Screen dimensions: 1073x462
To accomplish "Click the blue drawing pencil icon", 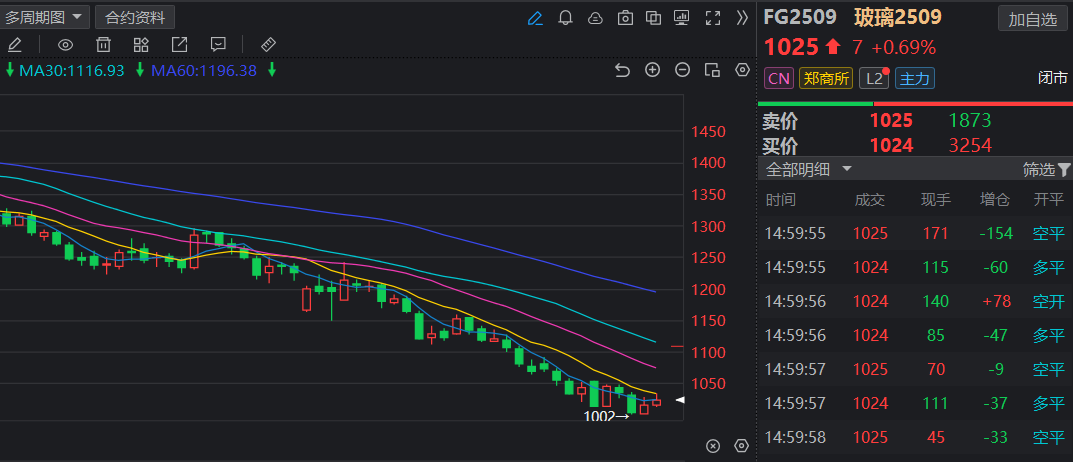I will [535, 18].
